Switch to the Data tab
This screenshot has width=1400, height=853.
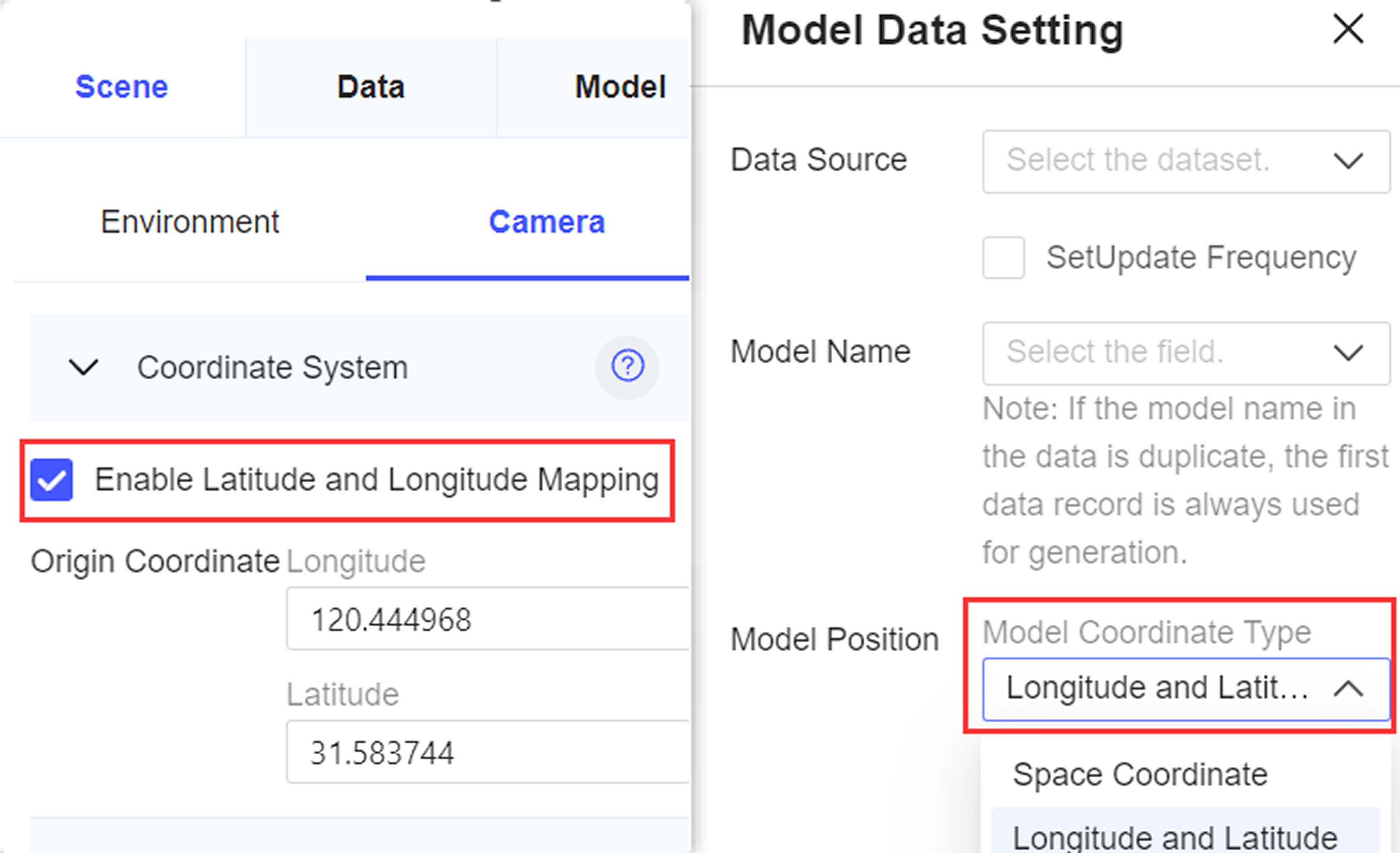(x=370, y=87)
